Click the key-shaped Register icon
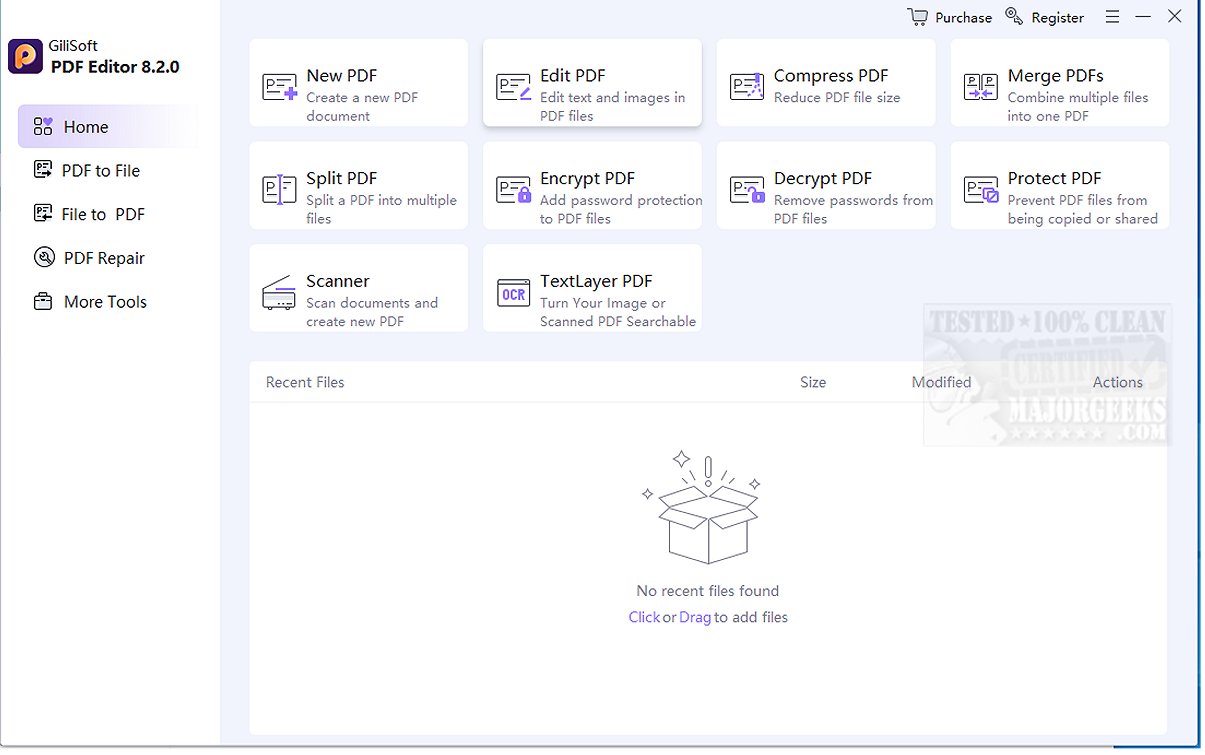This screenshot has height=755, width=1205. [x=1013, y=16]
